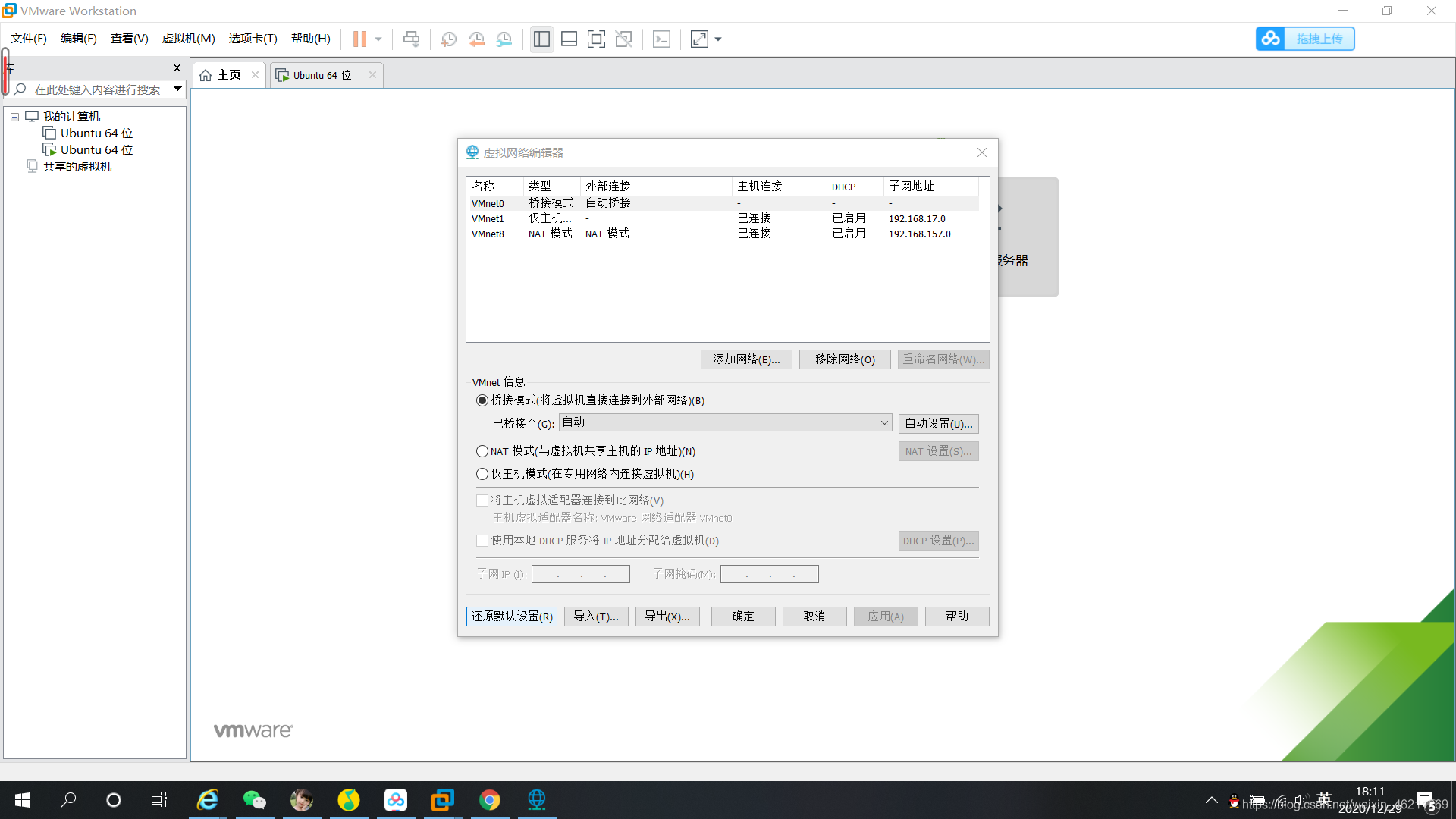
Task: Click the 还原默认设置(R) button
Action: coord(511,616)
